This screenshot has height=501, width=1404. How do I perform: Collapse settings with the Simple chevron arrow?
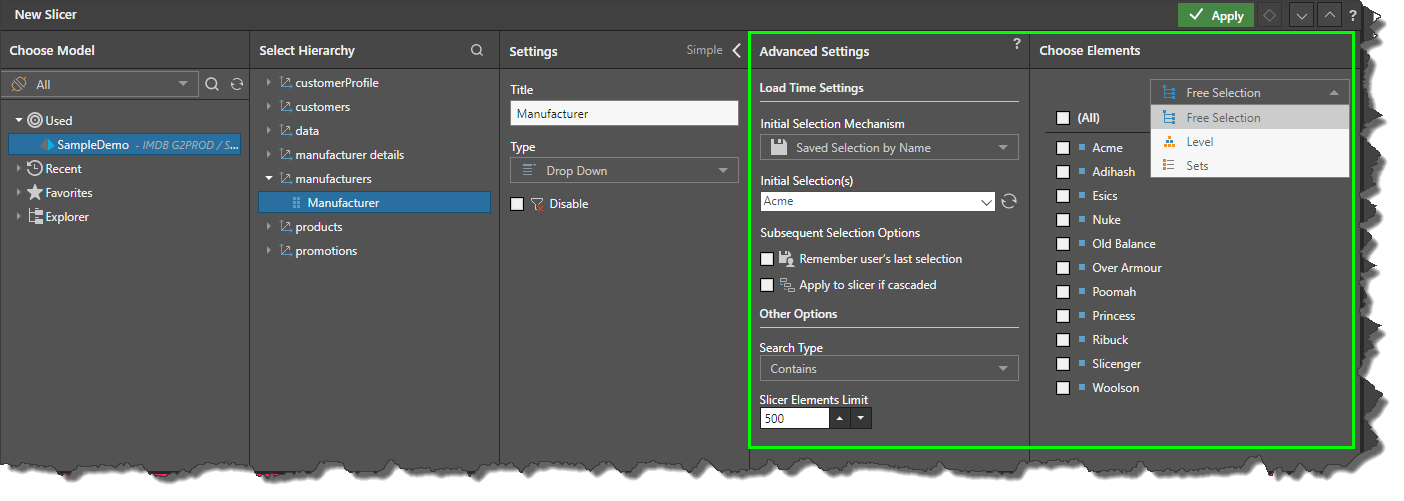tap(737, 50)
